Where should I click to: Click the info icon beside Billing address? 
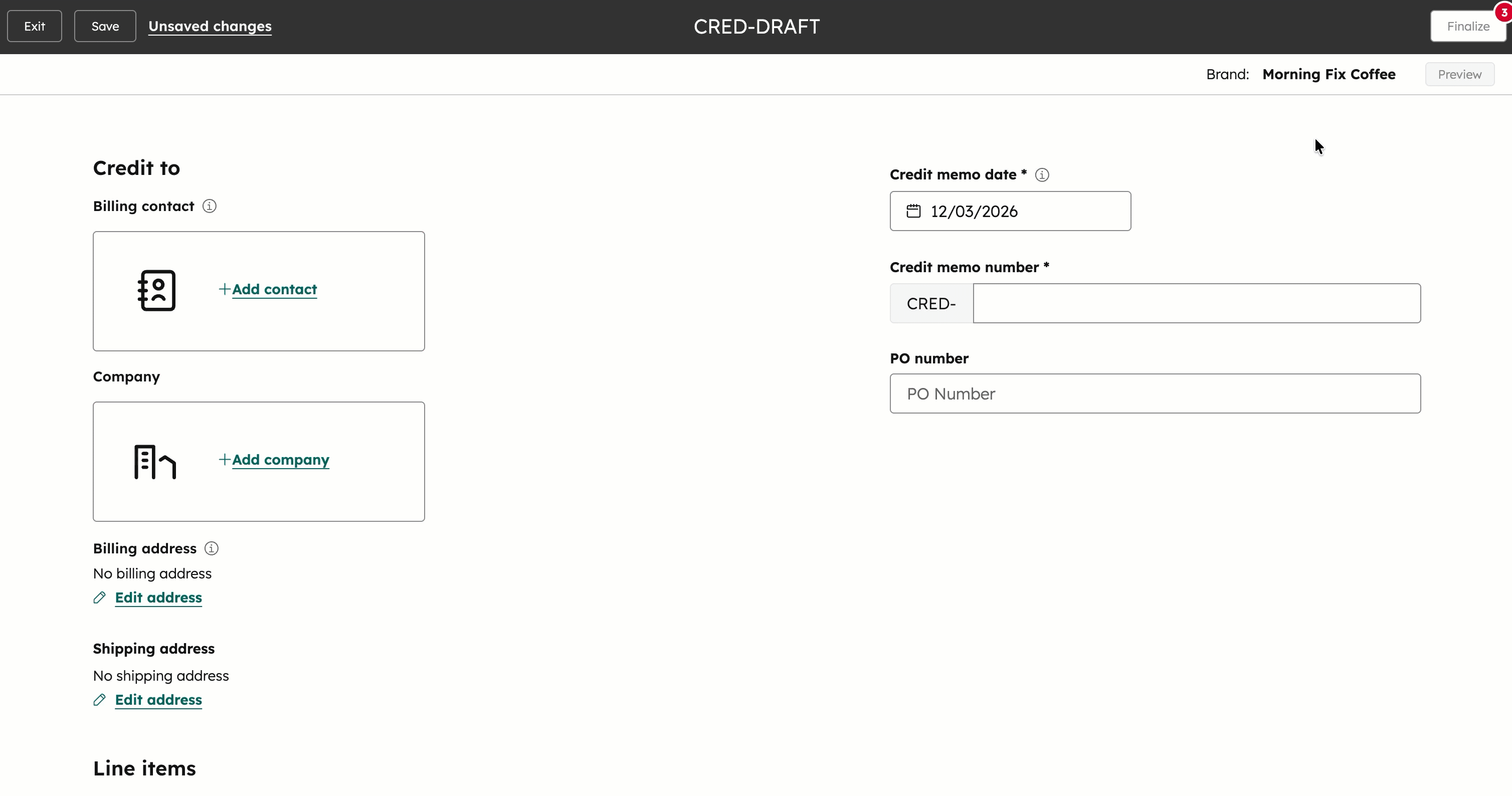tap(211, 548)
